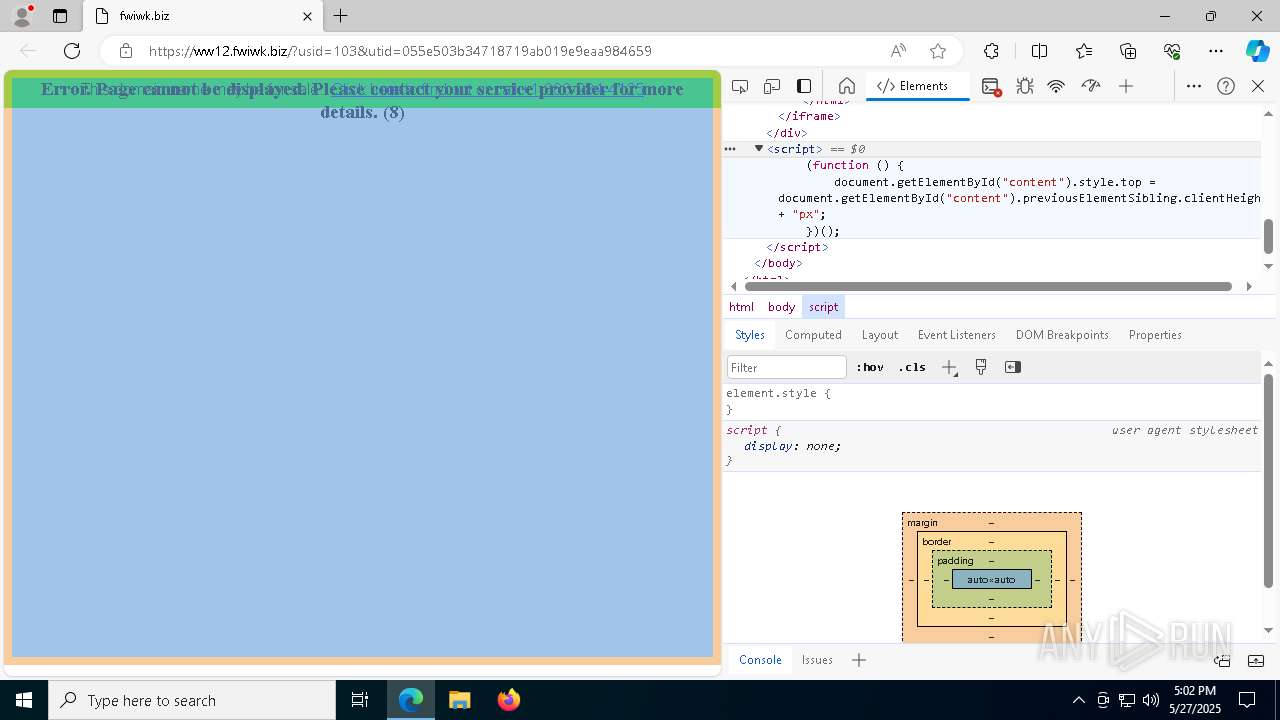Launch Firefox from the taskbar
The width and height of the screenshot is (1280, 720).
pos(508,700)
